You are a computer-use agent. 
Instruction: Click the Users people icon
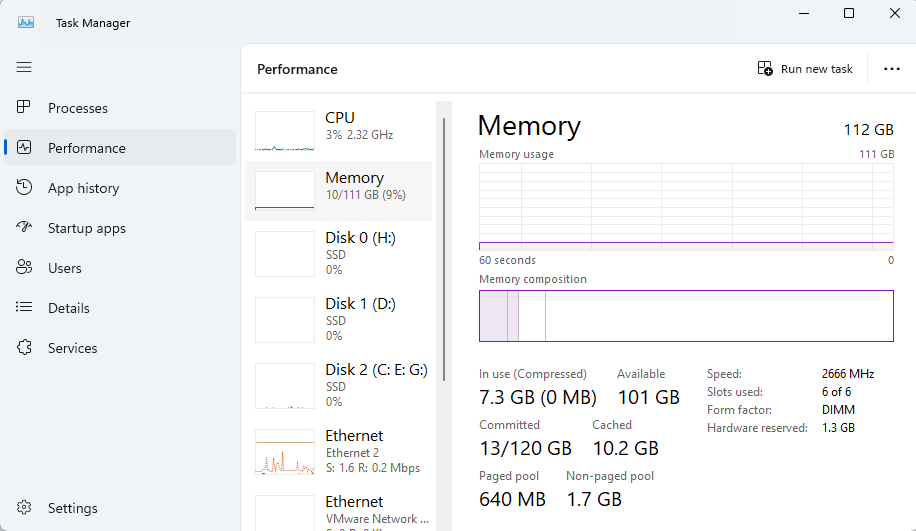(x=24, y=268)
